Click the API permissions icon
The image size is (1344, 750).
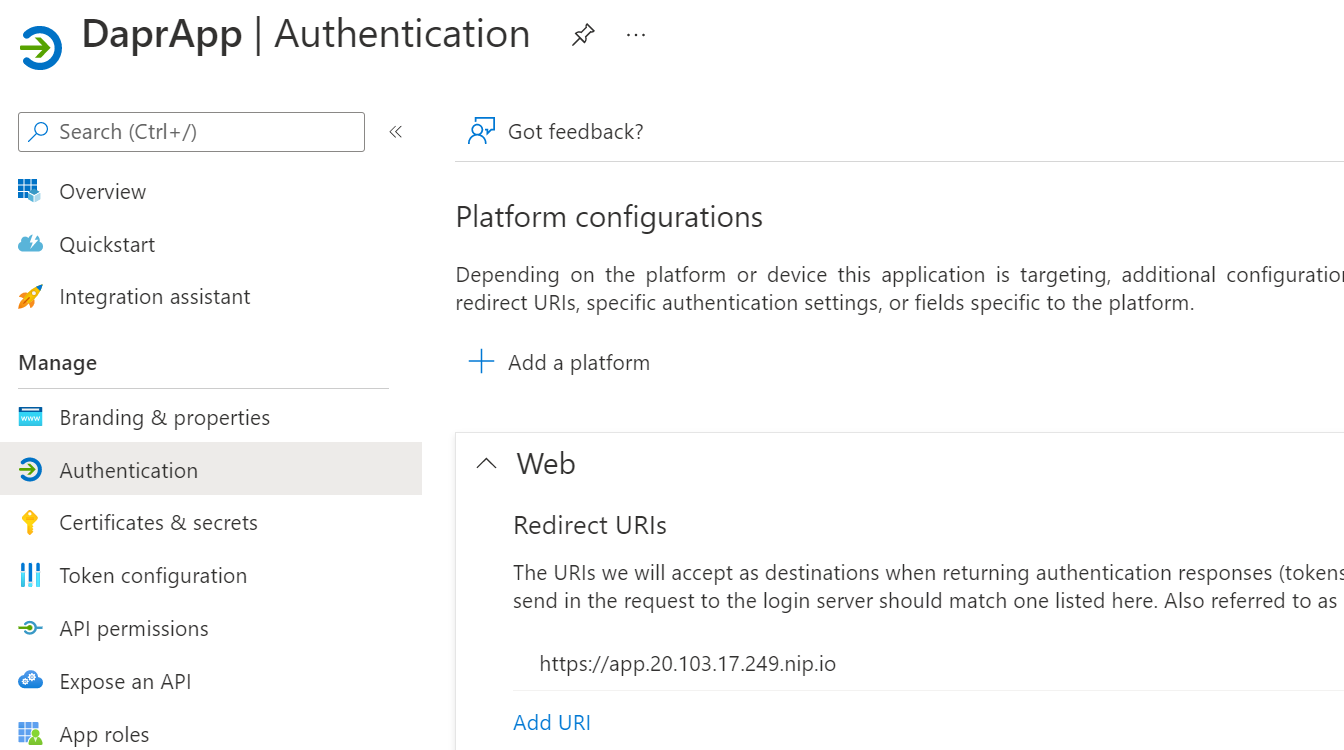tap(31, 628)
